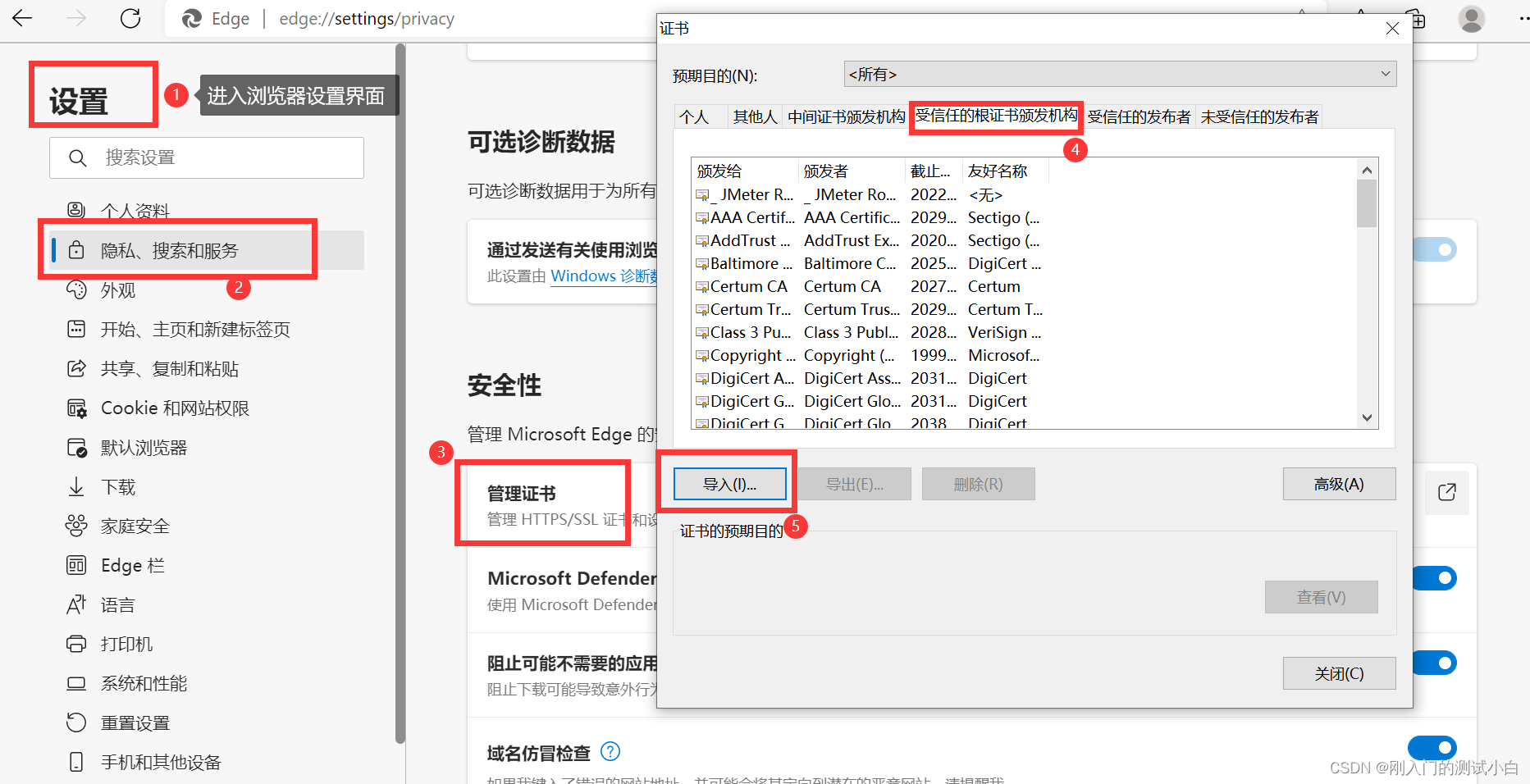This screenshot has width=1530, height=784.
Task: Click the 删除(R) delete button
Action: coord(978,484)
